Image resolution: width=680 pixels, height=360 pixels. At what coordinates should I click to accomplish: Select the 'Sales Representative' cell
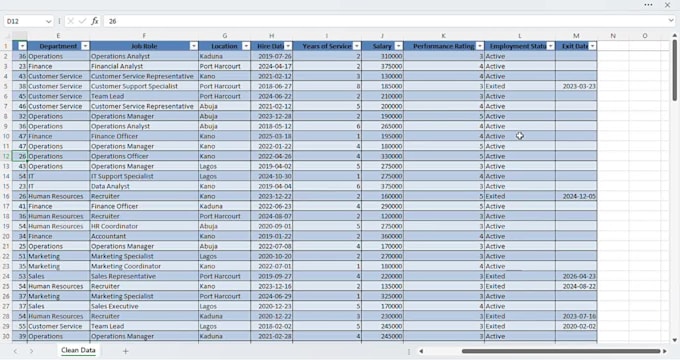[x=144, y=276]
